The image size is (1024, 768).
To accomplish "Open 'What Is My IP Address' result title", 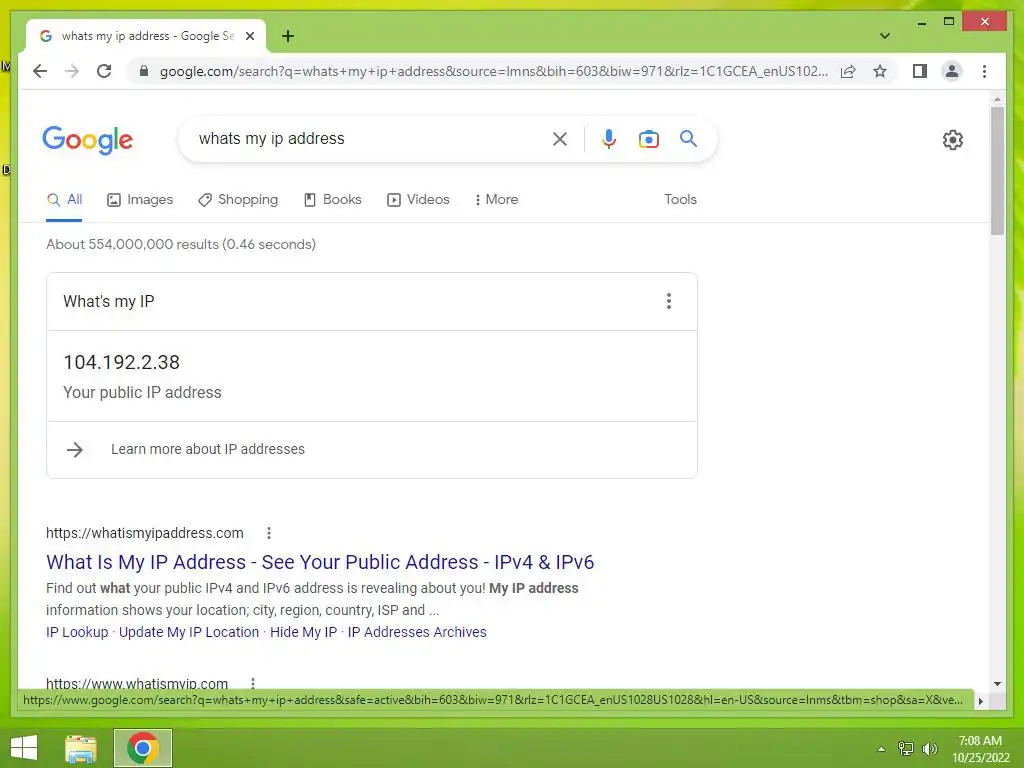I will point(320,562).
